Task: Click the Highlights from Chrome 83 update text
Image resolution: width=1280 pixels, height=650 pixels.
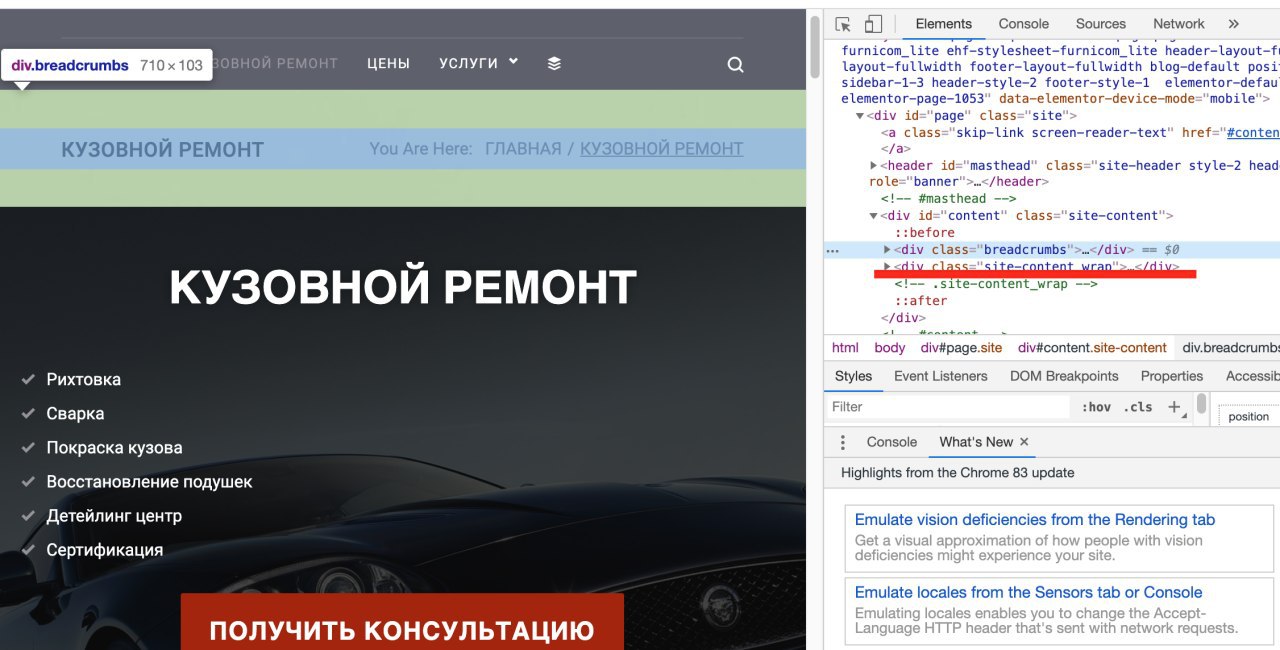Action: [957, 473]
